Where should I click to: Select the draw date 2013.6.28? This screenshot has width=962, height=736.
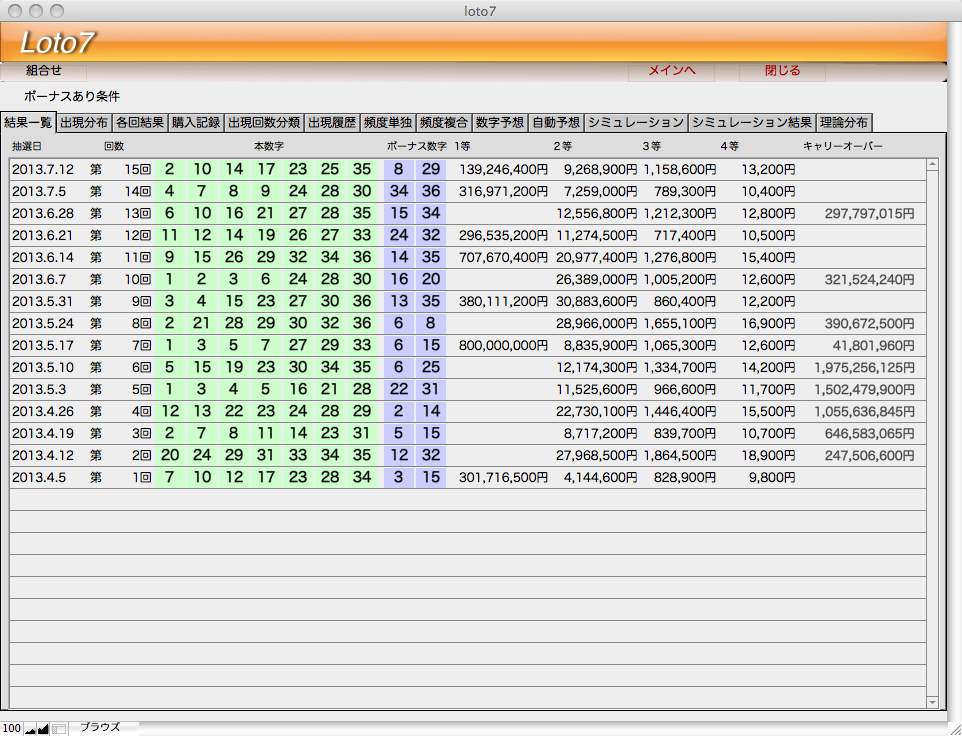[x=43, y=213]
